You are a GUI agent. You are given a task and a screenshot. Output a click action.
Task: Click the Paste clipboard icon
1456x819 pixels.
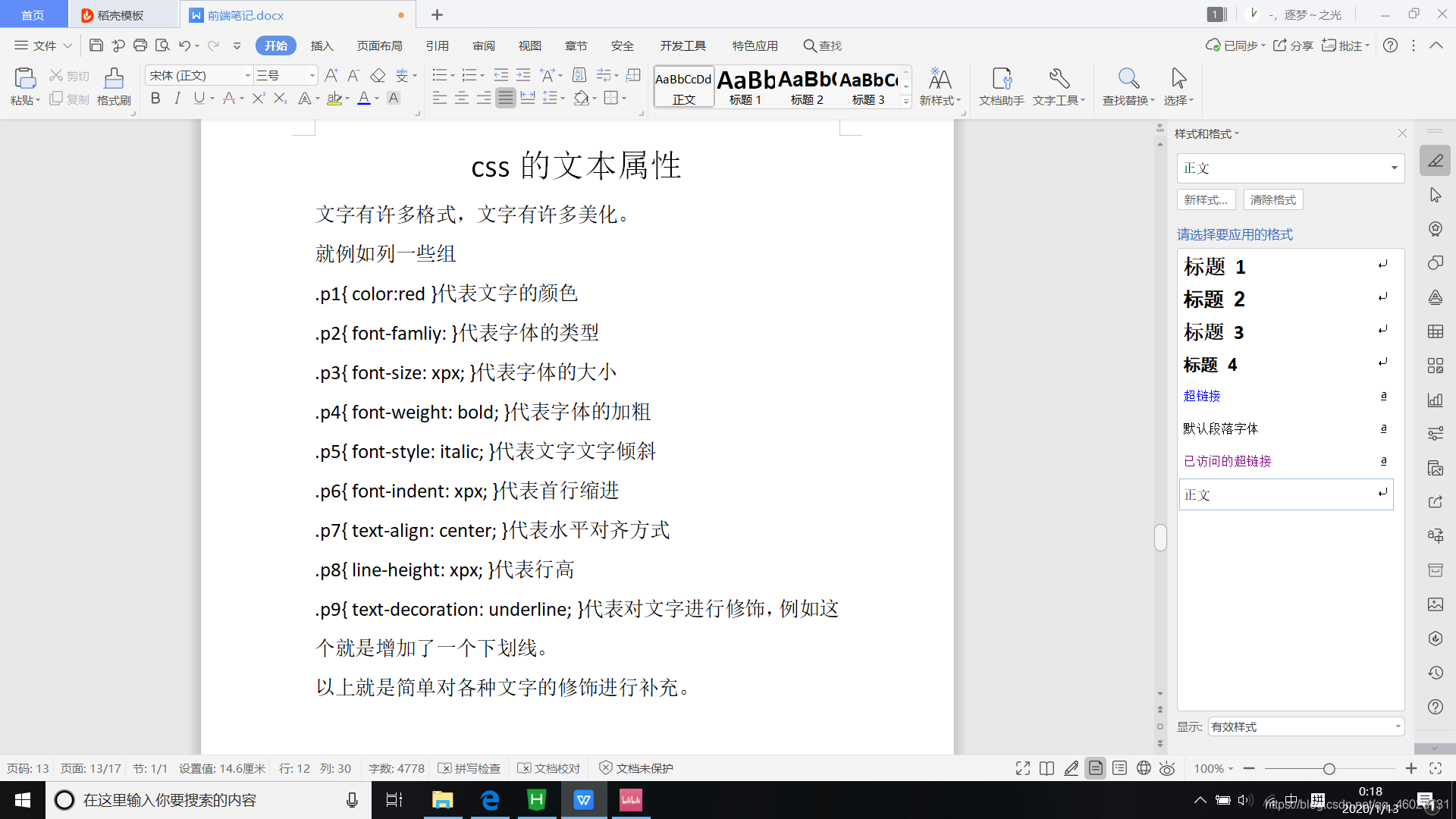point(24,78)
